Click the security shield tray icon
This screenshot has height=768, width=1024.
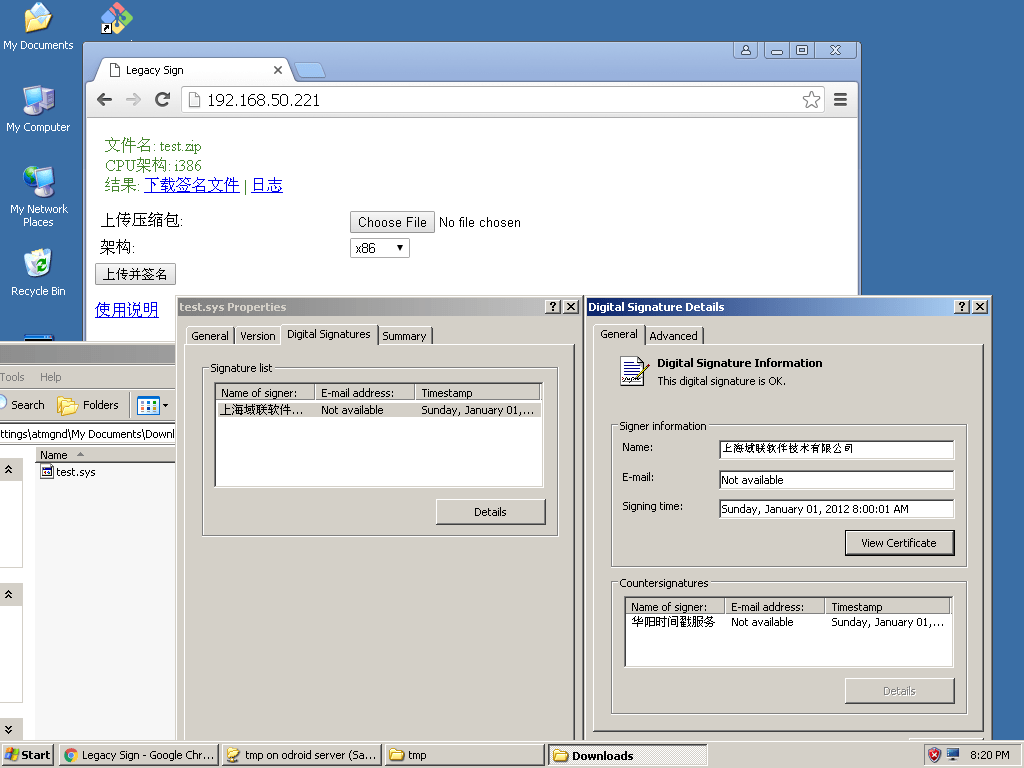934,755
